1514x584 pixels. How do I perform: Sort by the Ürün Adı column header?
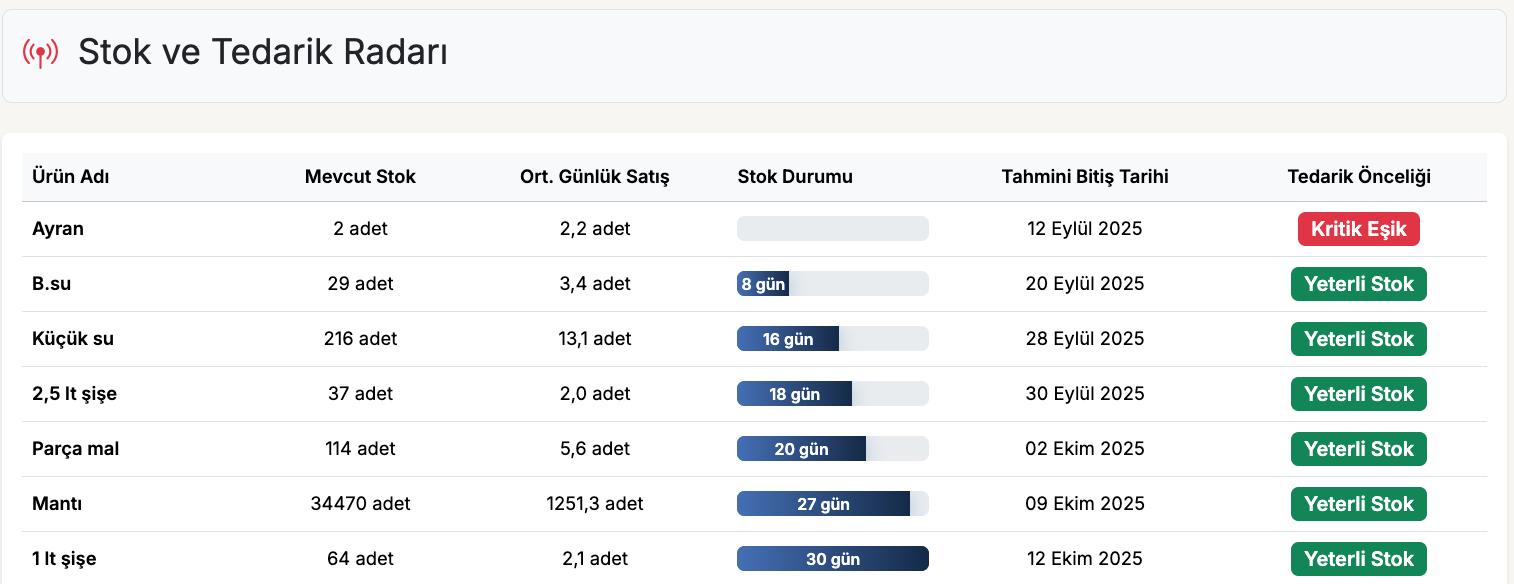[x=69, y=176]
